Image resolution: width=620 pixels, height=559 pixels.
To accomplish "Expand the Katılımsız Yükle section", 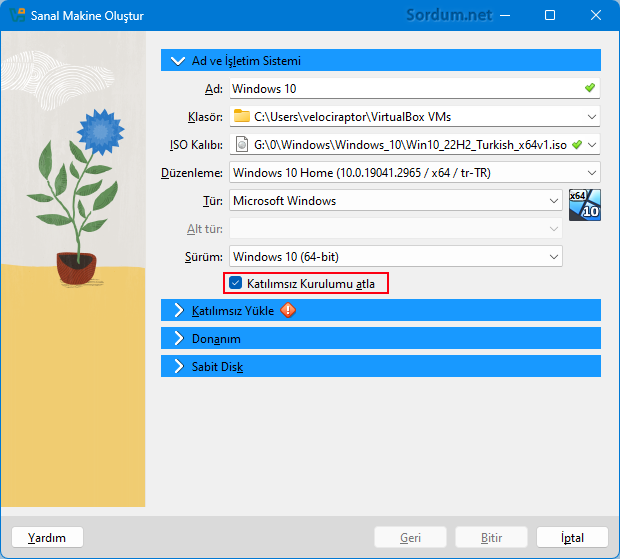I will tap(381, 310).
